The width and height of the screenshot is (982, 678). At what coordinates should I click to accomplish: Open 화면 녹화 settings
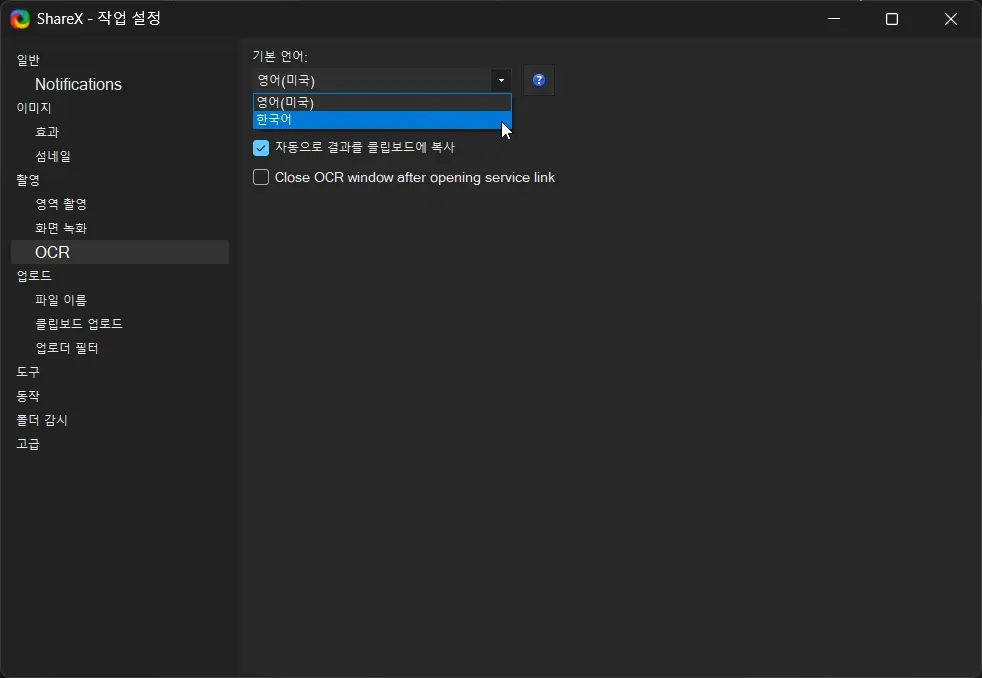coord(61,228)
